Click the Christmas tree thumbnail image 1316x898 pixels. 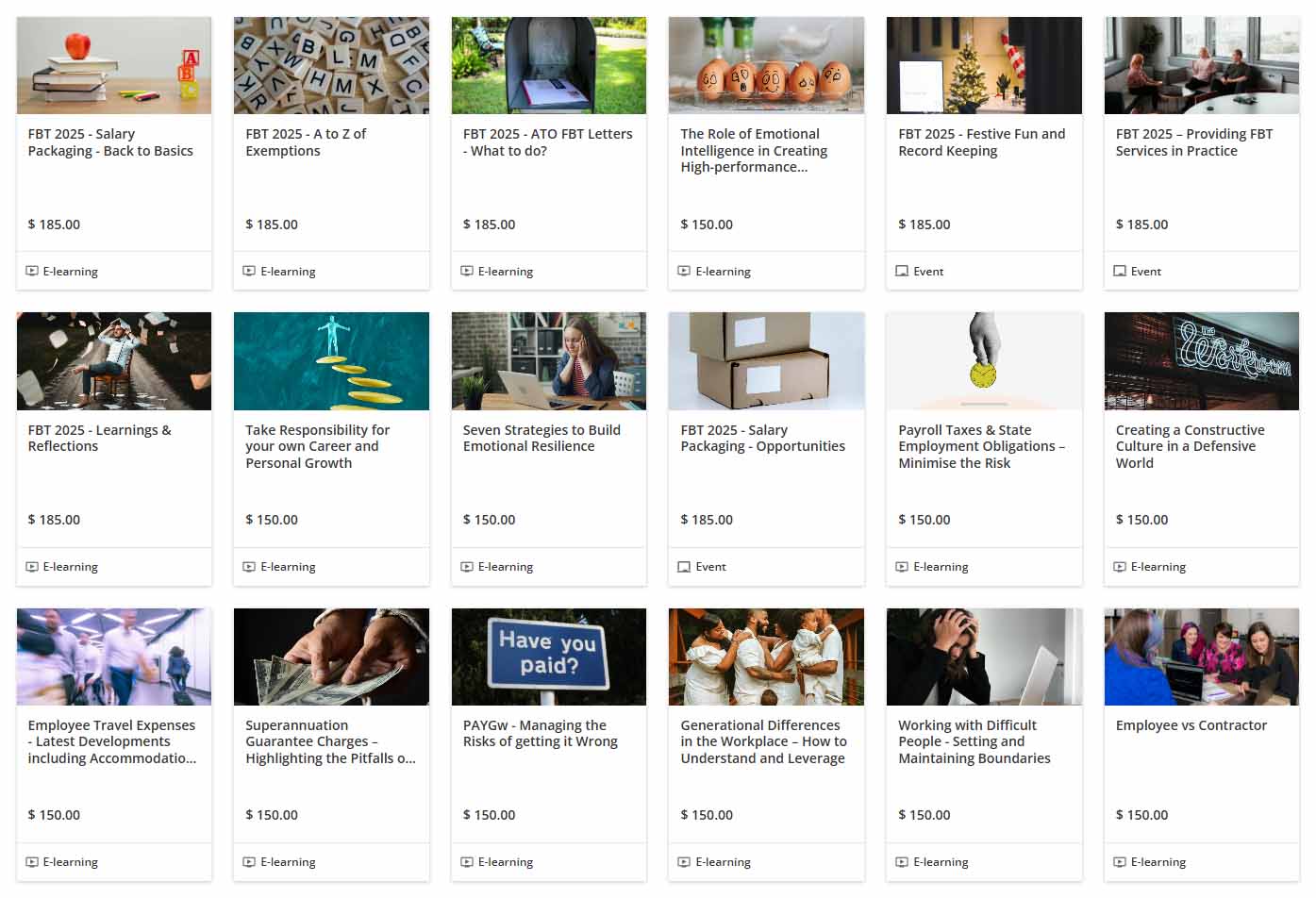[x=984, y=65]
